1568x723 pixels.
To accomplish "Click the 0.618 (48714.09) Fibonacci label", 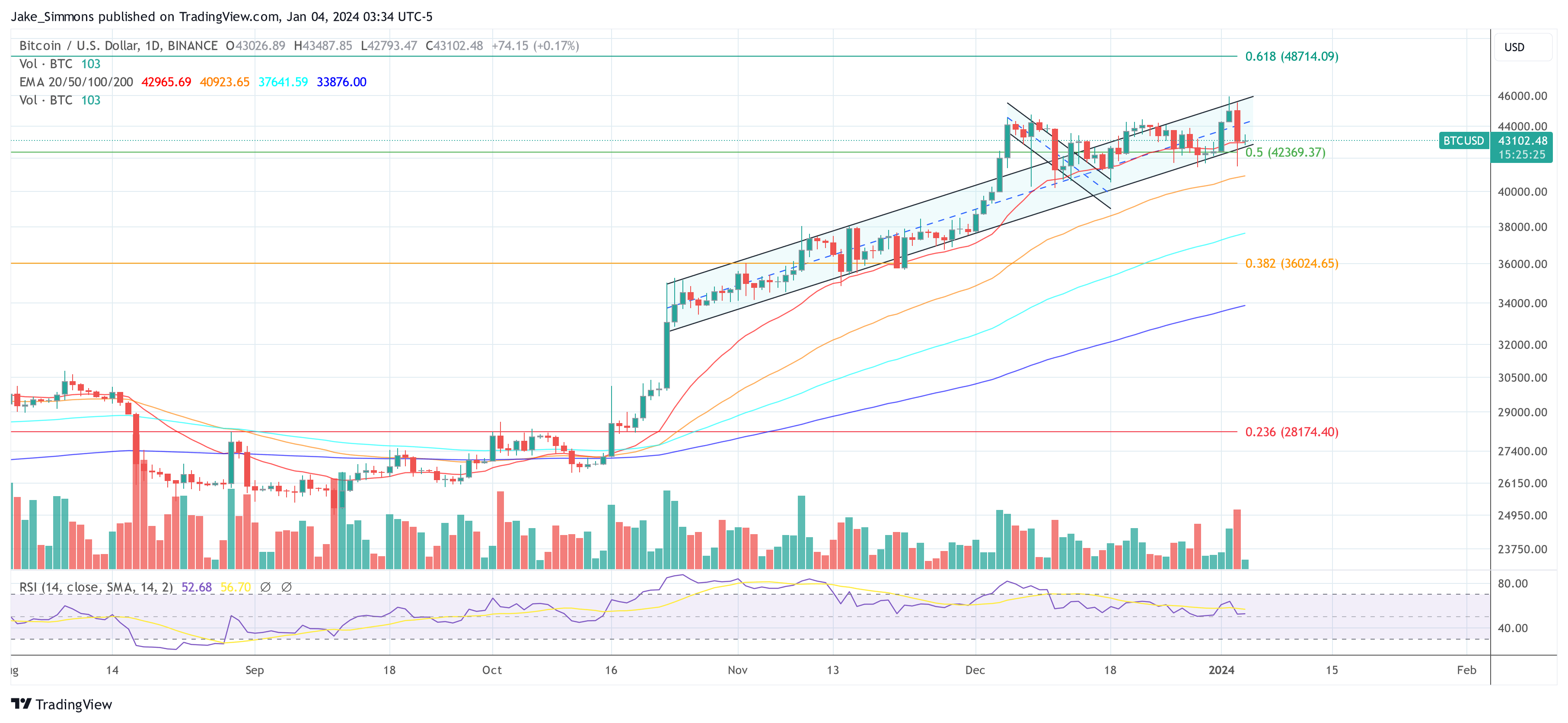I will click(x=1292, y=57).
